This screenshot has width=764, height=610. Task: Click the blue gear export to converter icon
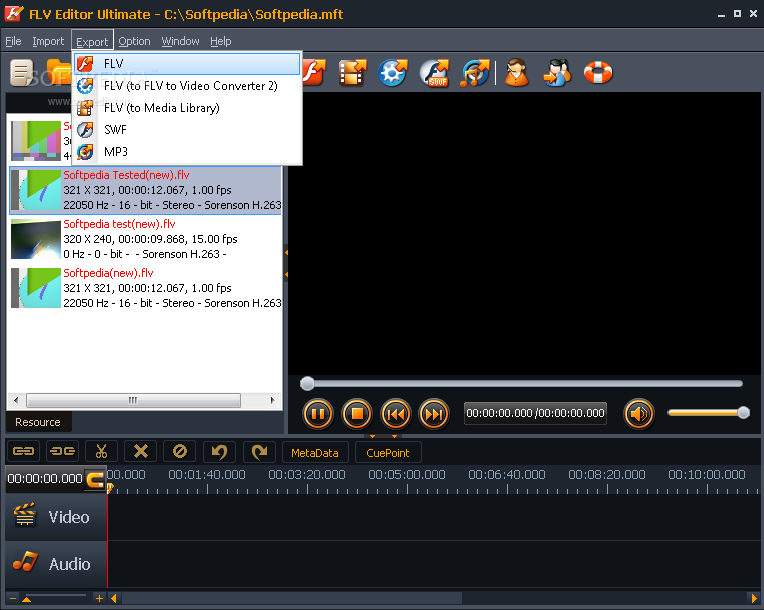point(393,73)
